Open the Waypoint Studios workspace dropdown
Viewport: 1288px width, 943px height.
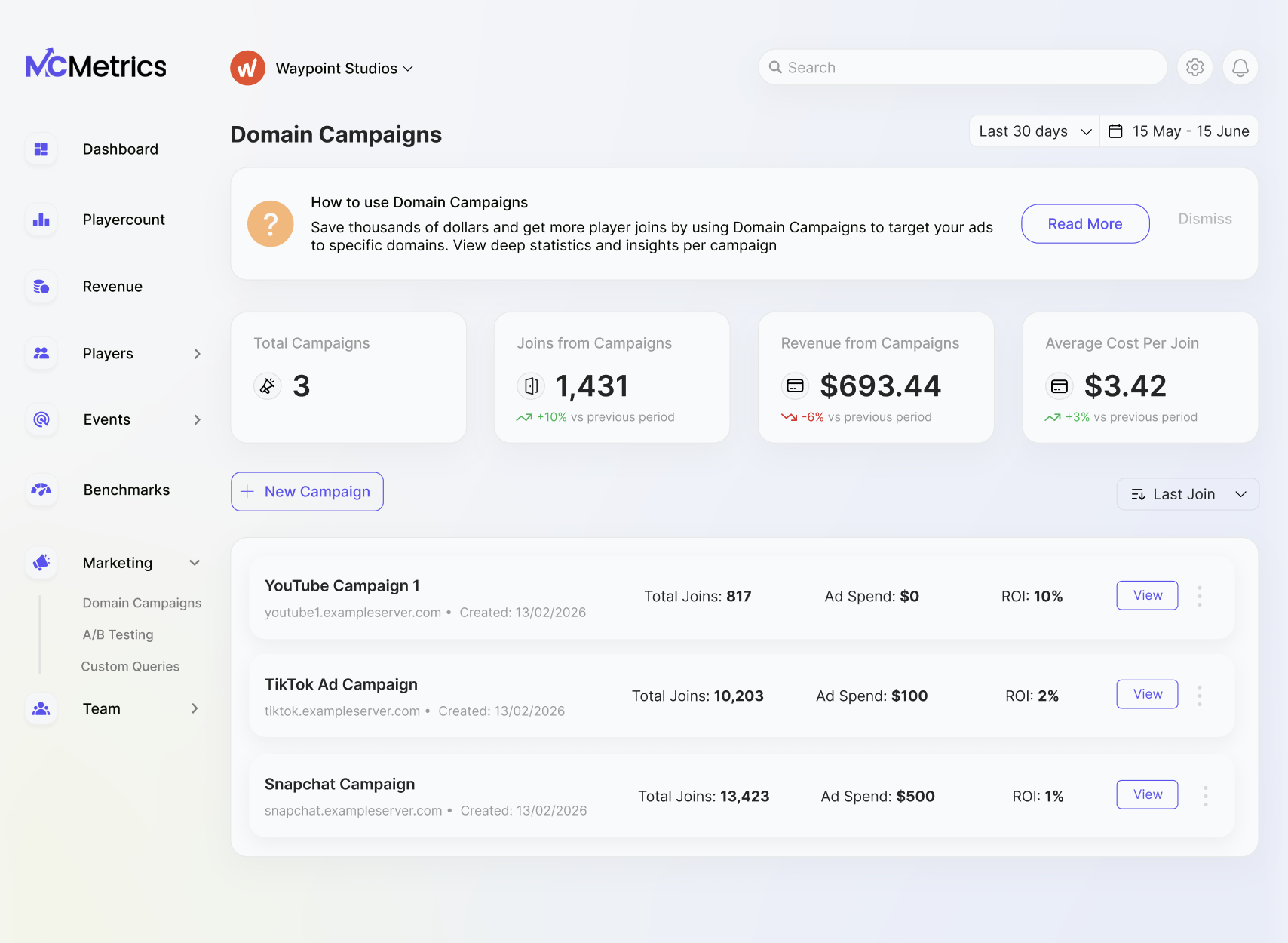coord(345,69)
